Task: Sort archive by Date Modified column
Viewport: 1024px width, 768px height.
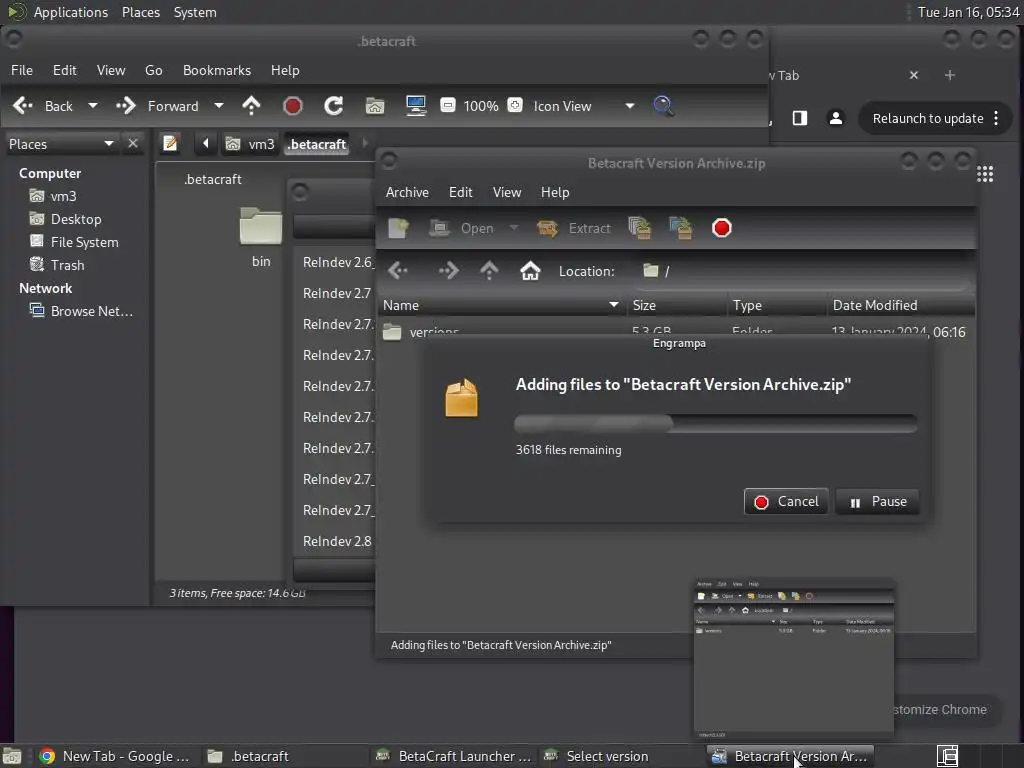Action: point(901,305)
